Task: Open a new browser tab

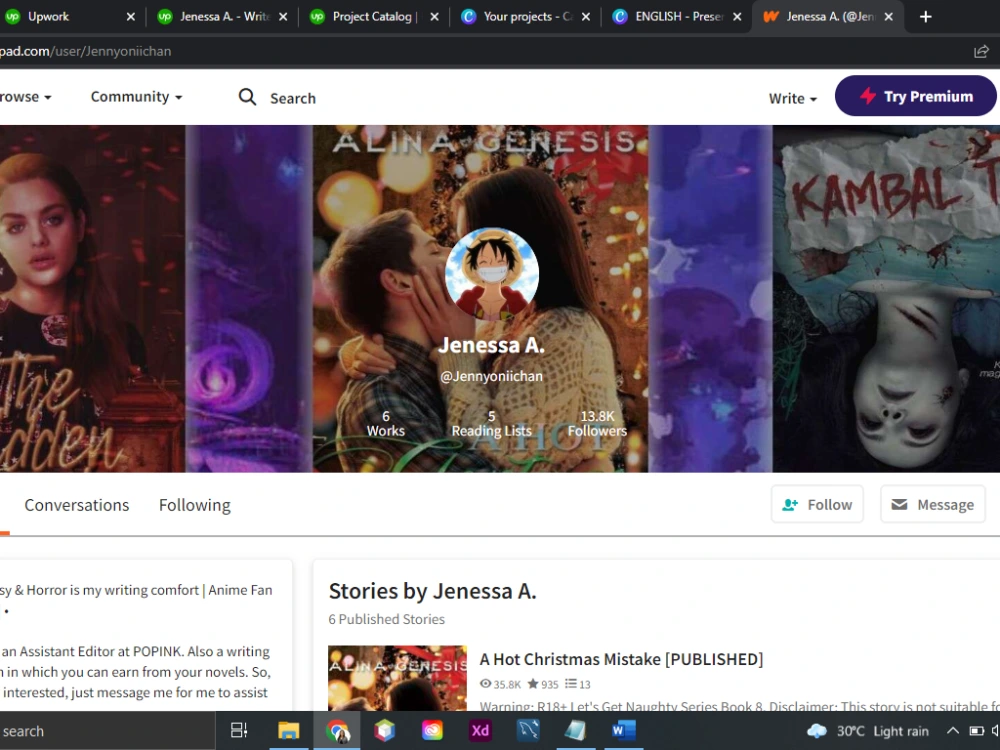Action: [925, 17]
